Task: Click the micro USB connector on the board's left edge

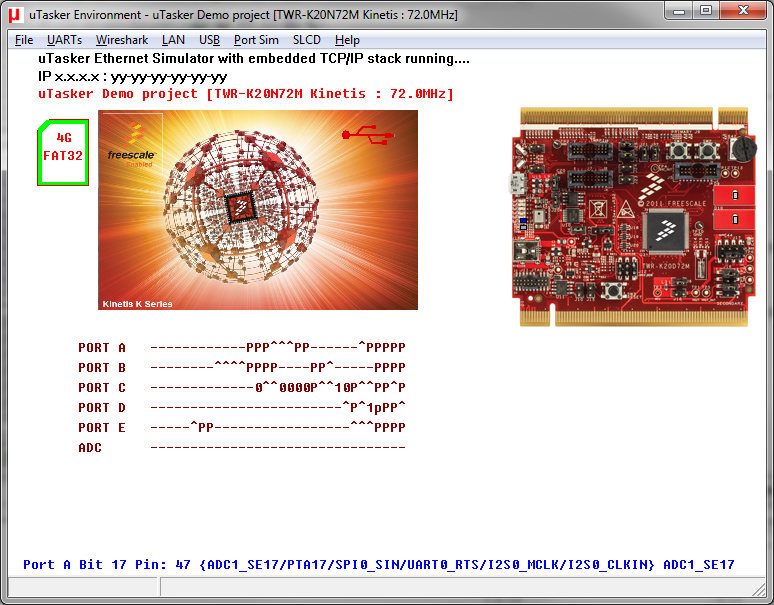Action: point(517,183)
